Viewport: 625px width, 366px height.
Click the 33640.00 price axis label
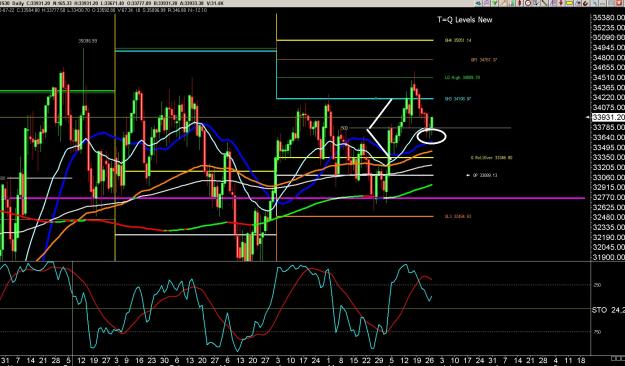click(609, 137)
